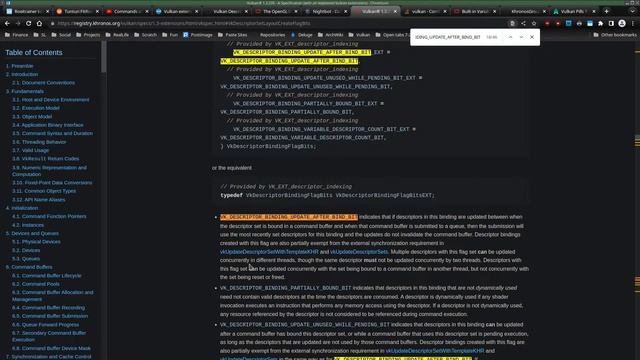Open the Finance bookmarks folder
The width and height of the screenshot is (640, 360).
17,35
